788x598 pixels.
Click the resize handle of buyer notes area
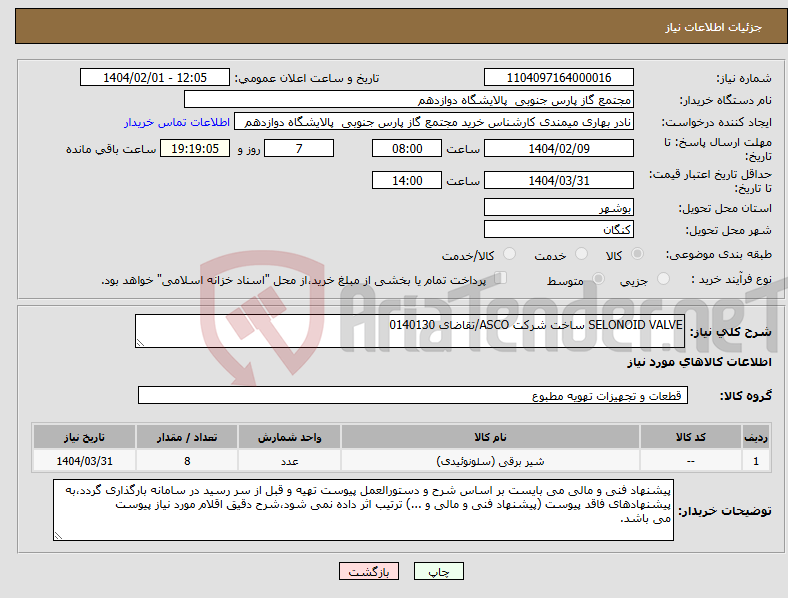point(58,536)
